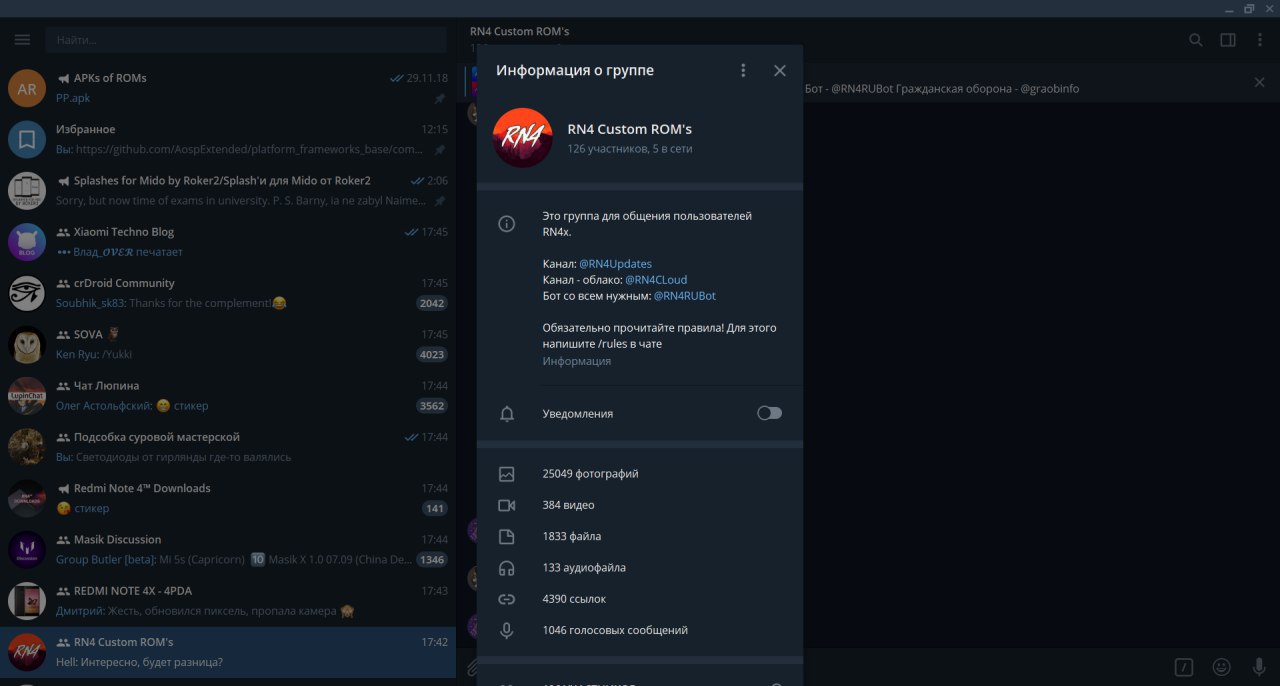The height and width of the screenshot is (686, 1280).
Task: Open the emoji picker smiley icon
Action: 1221,667
